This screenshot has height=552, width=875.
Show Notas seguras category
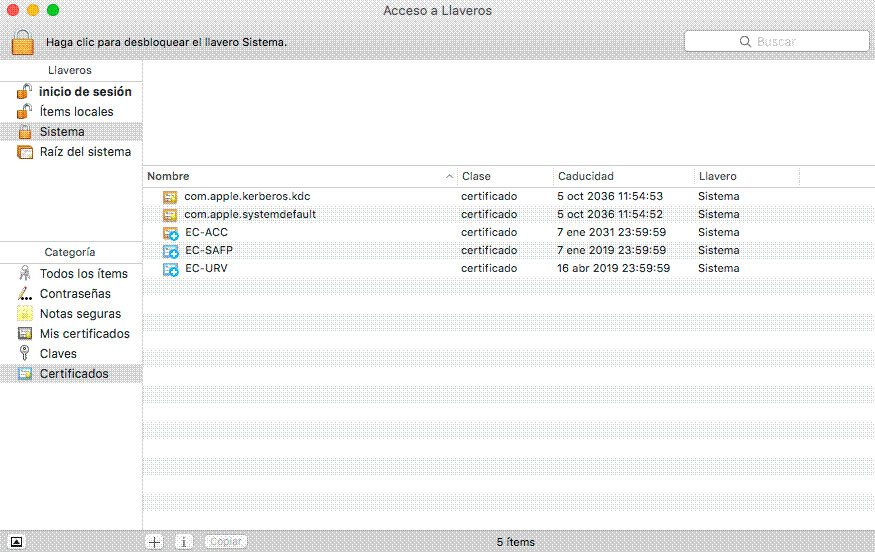coord(80,314)
